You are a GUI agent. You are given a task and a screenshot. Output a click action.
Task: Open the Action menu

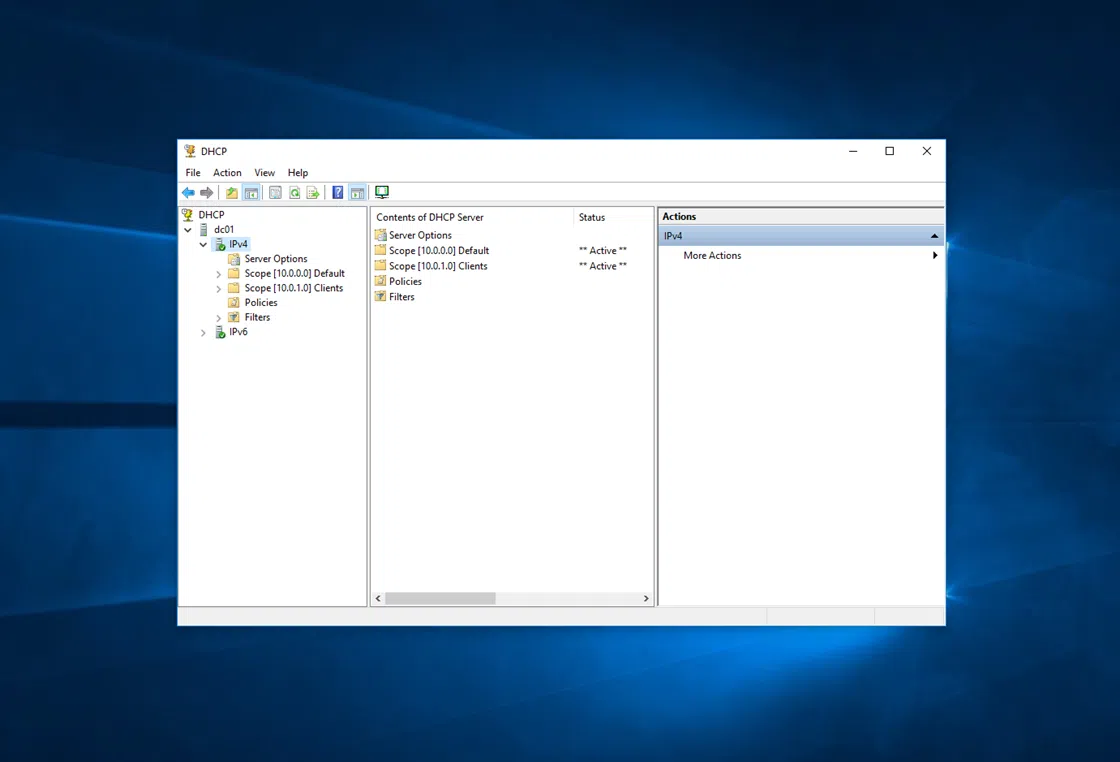point(227,172)
